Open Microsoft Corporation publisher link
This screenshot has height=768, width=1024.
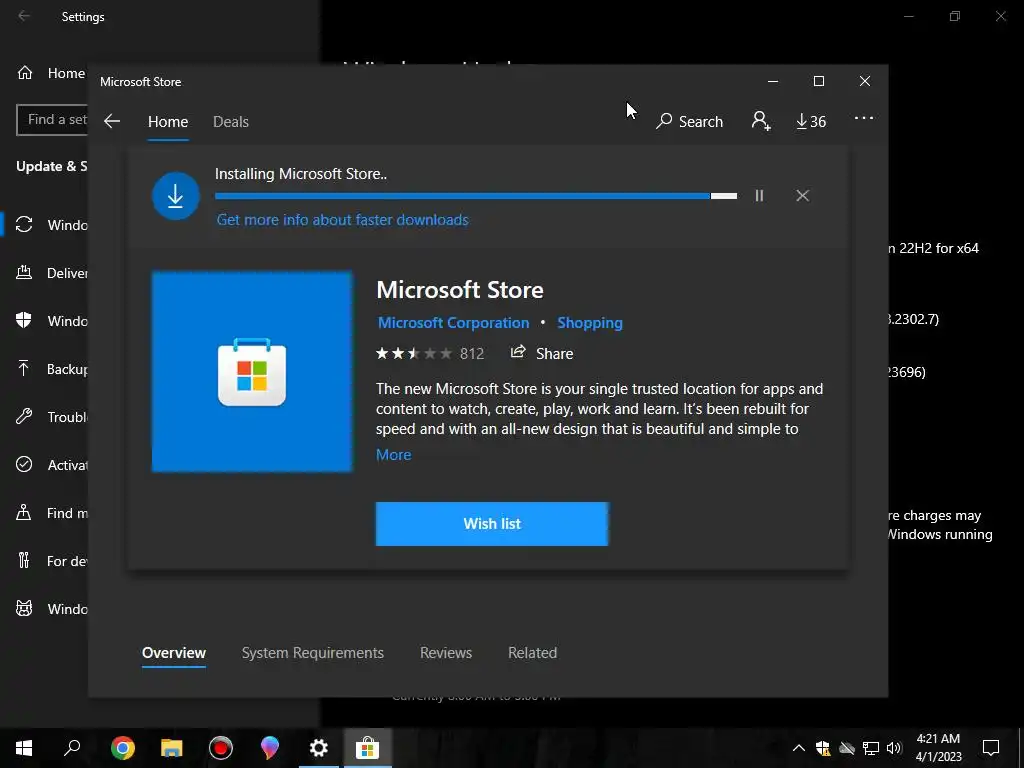453,323
